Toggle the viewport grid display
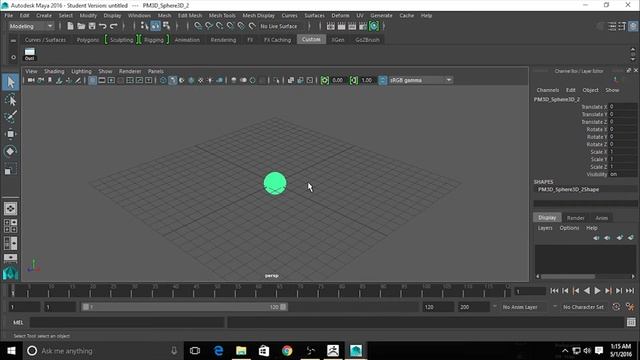Image resolution: width=640 pixels, height=360 pixels. pyautogui.click(x=92, y=80)
